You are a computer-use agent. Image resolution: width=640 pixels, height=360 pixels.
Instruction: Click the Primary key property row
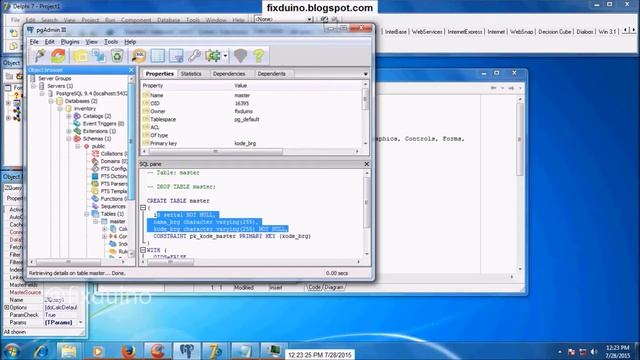(x=251, y=143)
